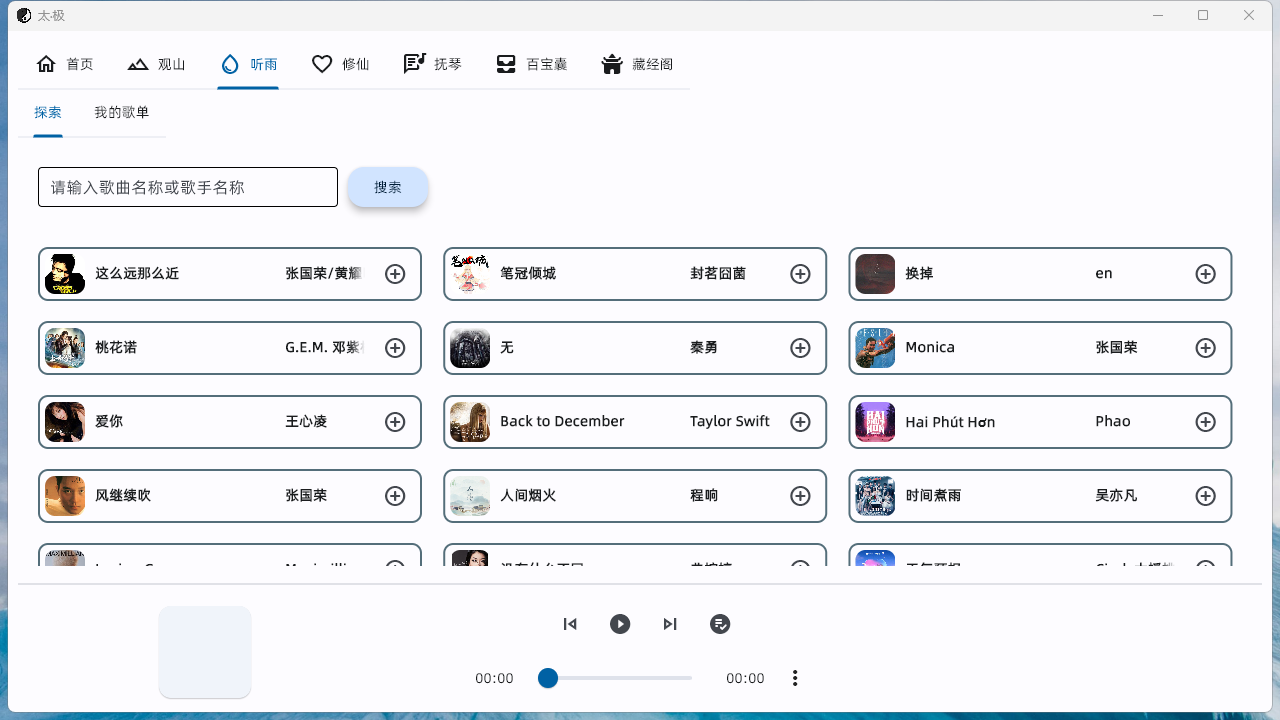Image resolution: width=1280 pixels, height=720 pixels.
Task: Click Hai Phút Hơn album cover
Action: (x=875, y=422)
